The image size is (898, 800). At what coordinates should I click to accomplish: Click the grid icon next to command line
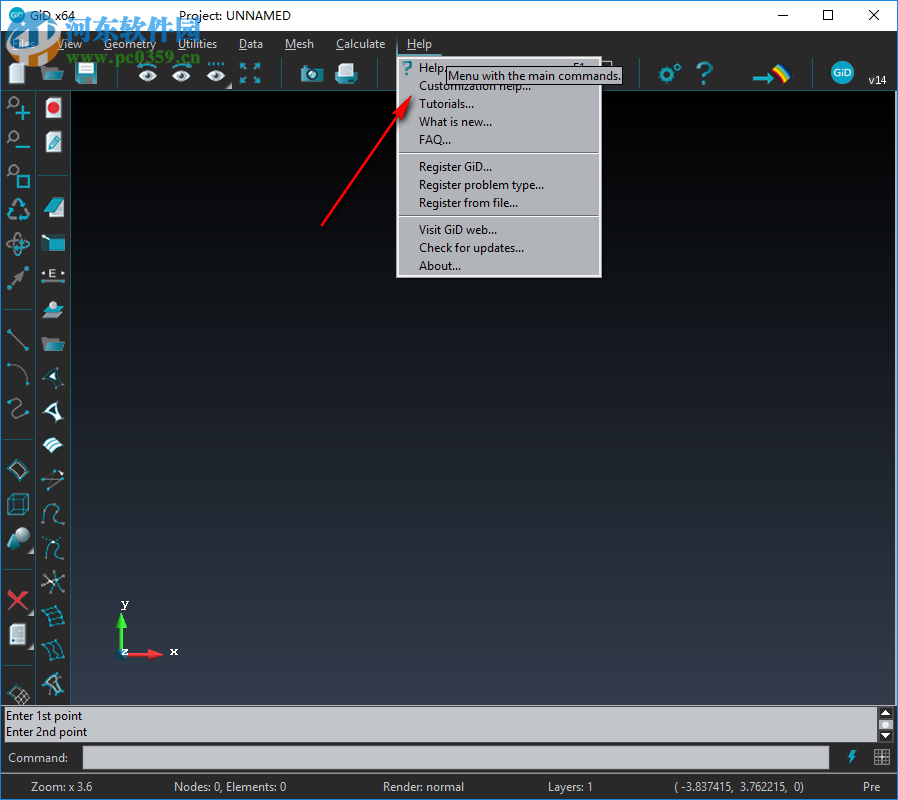pos(881,757)
